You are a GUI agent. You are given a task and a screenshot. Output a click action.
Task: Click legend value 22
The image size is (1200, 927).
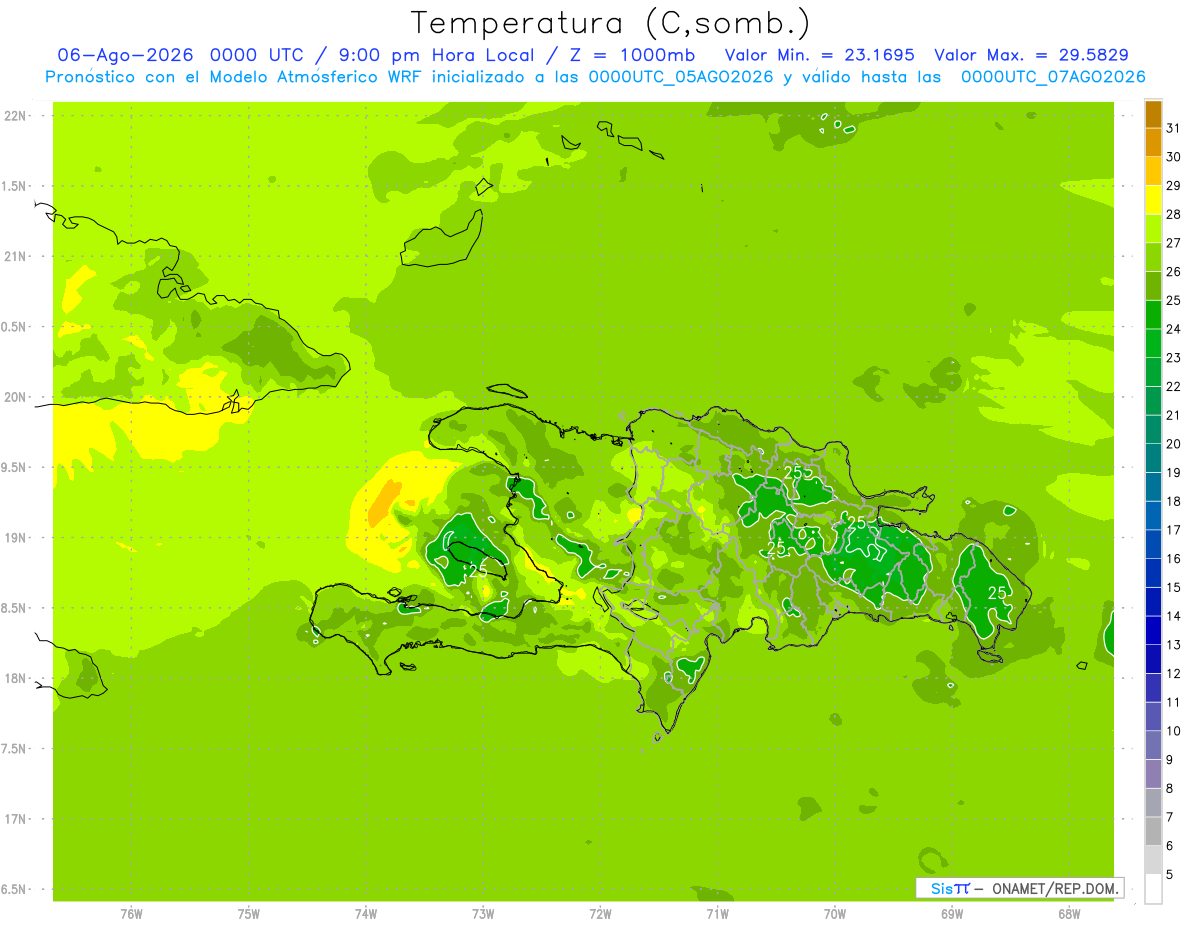(x=1174, y=386)
